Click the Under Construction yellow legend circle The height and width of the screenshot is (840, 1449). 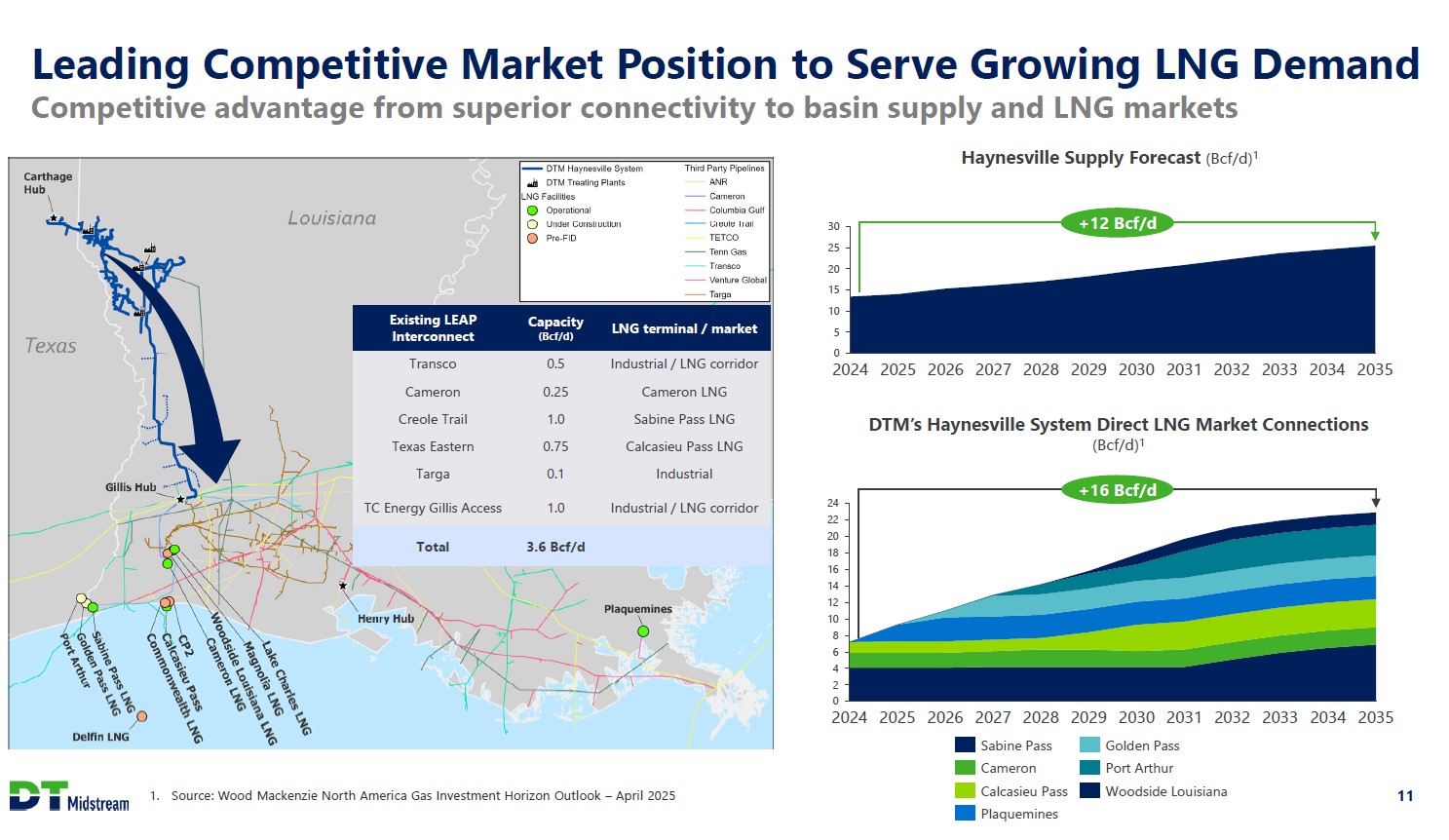pyautogui.click(x=532, y=224)
